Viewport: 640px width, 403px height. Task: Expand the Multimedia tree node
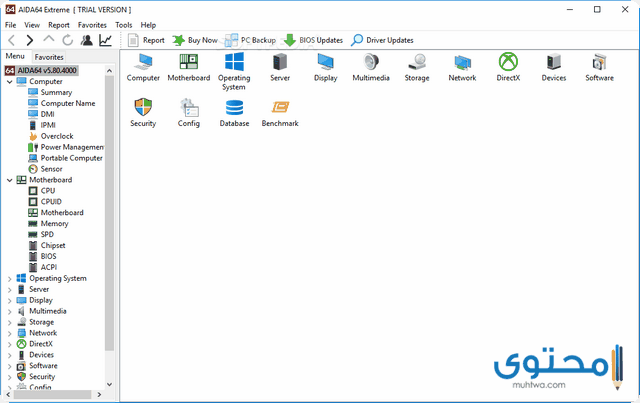pos(9,312)
